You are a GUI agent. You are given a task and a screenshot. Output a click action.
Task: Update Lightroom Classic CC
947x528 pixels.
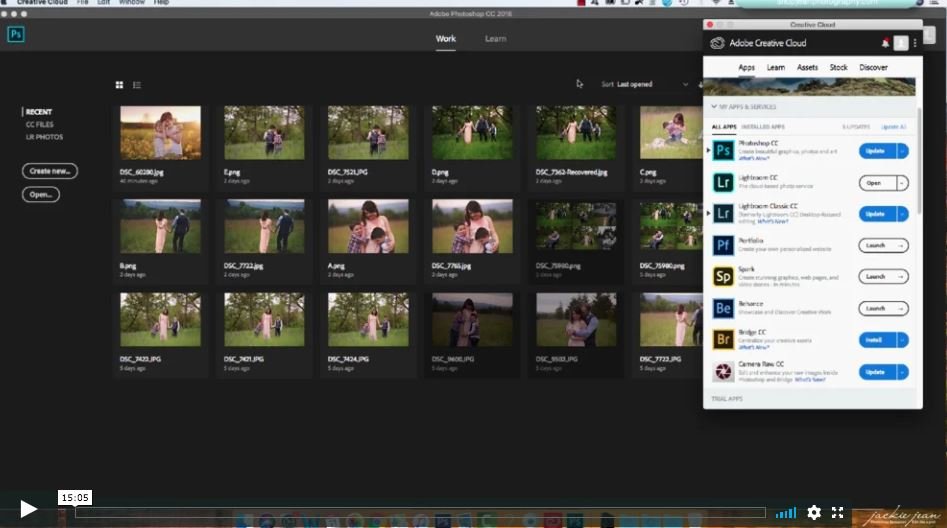point(877,214)
